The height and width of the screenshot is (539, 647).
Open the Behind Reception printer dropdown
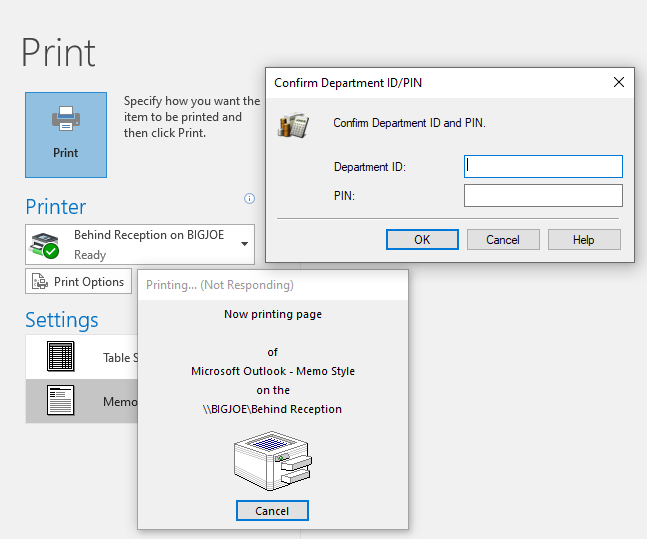140,244
